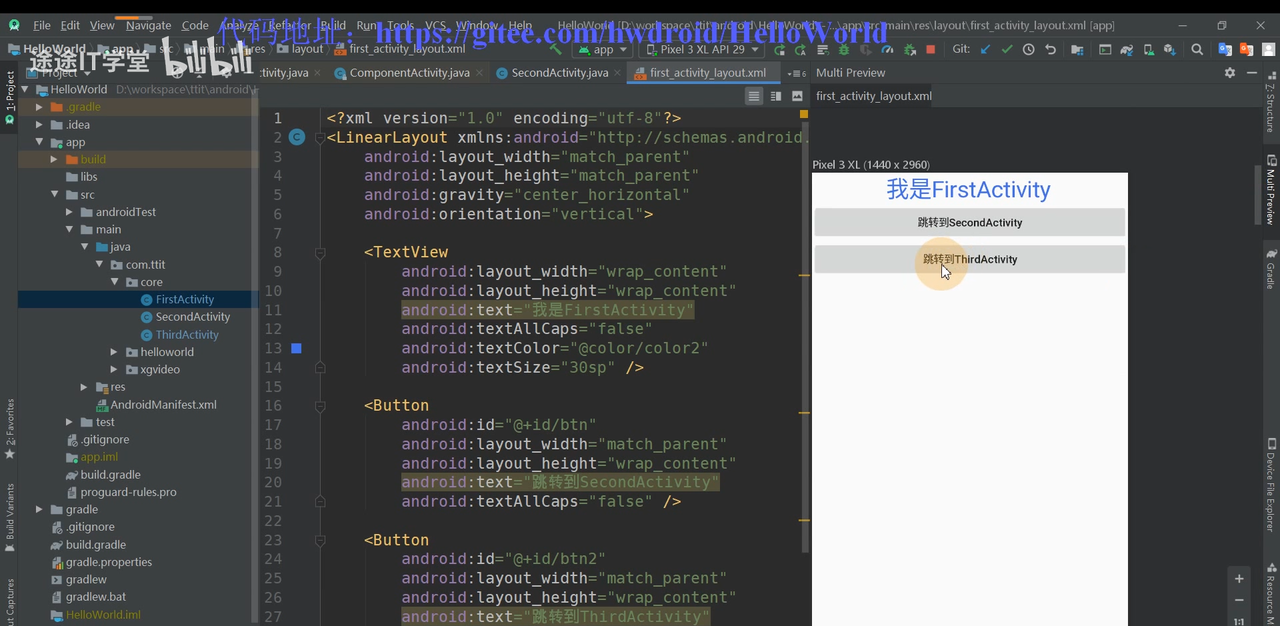Open Multi Preview gear settings
The image size is (1280, 626).
[x=1230, y=72]
